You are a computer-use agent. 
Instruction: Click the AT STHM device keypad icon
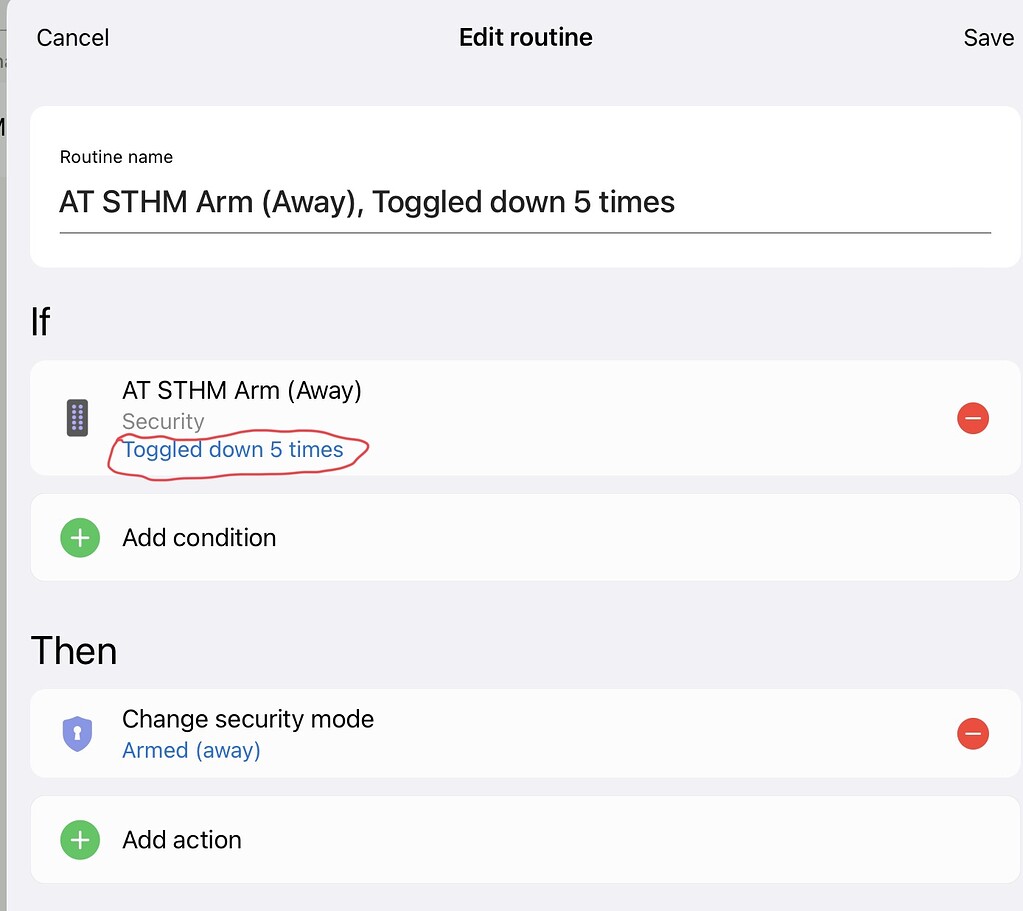(x=77, y=417)
